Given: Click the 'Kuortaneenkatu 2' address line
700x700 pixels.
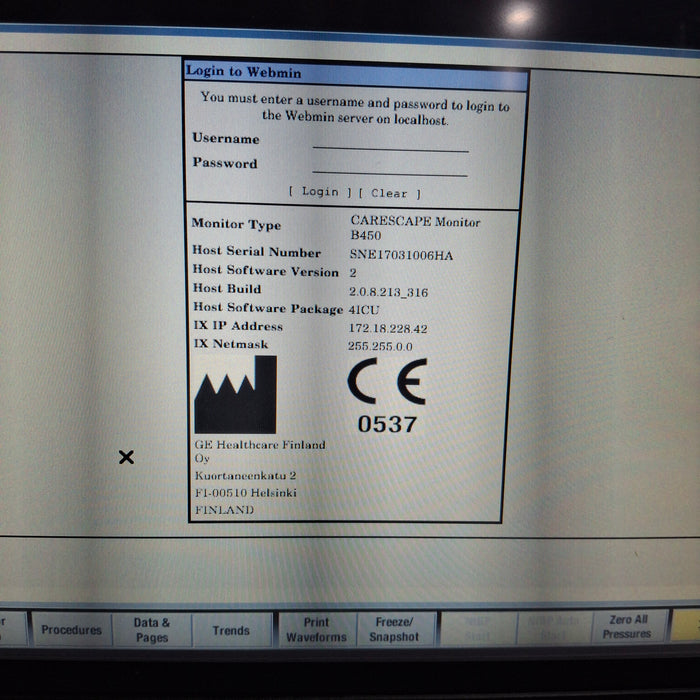Looking at the screenshot, I should tap(245, 475).
